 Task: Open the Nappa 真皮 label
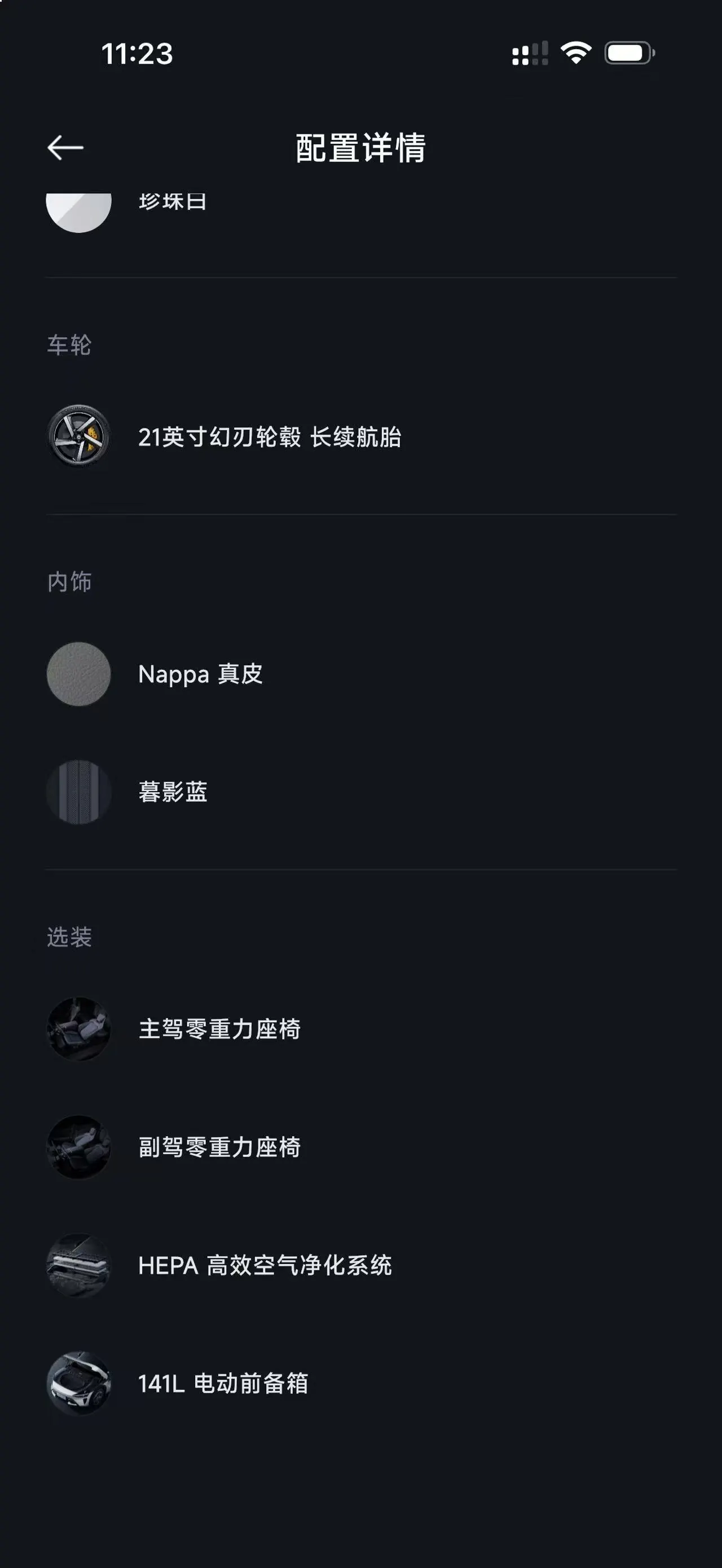(200, 674)
